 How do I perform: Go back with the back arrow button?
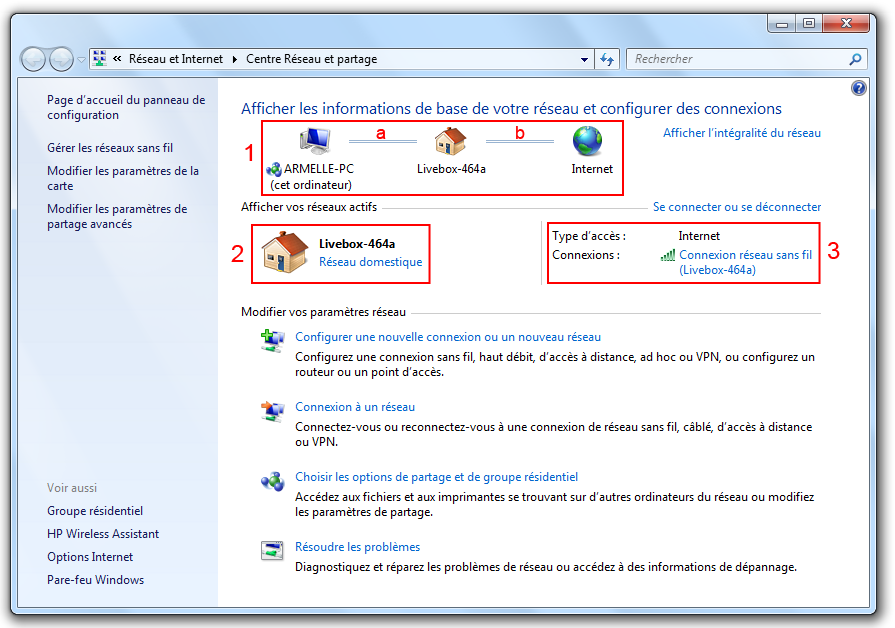[x=33, y=59]
